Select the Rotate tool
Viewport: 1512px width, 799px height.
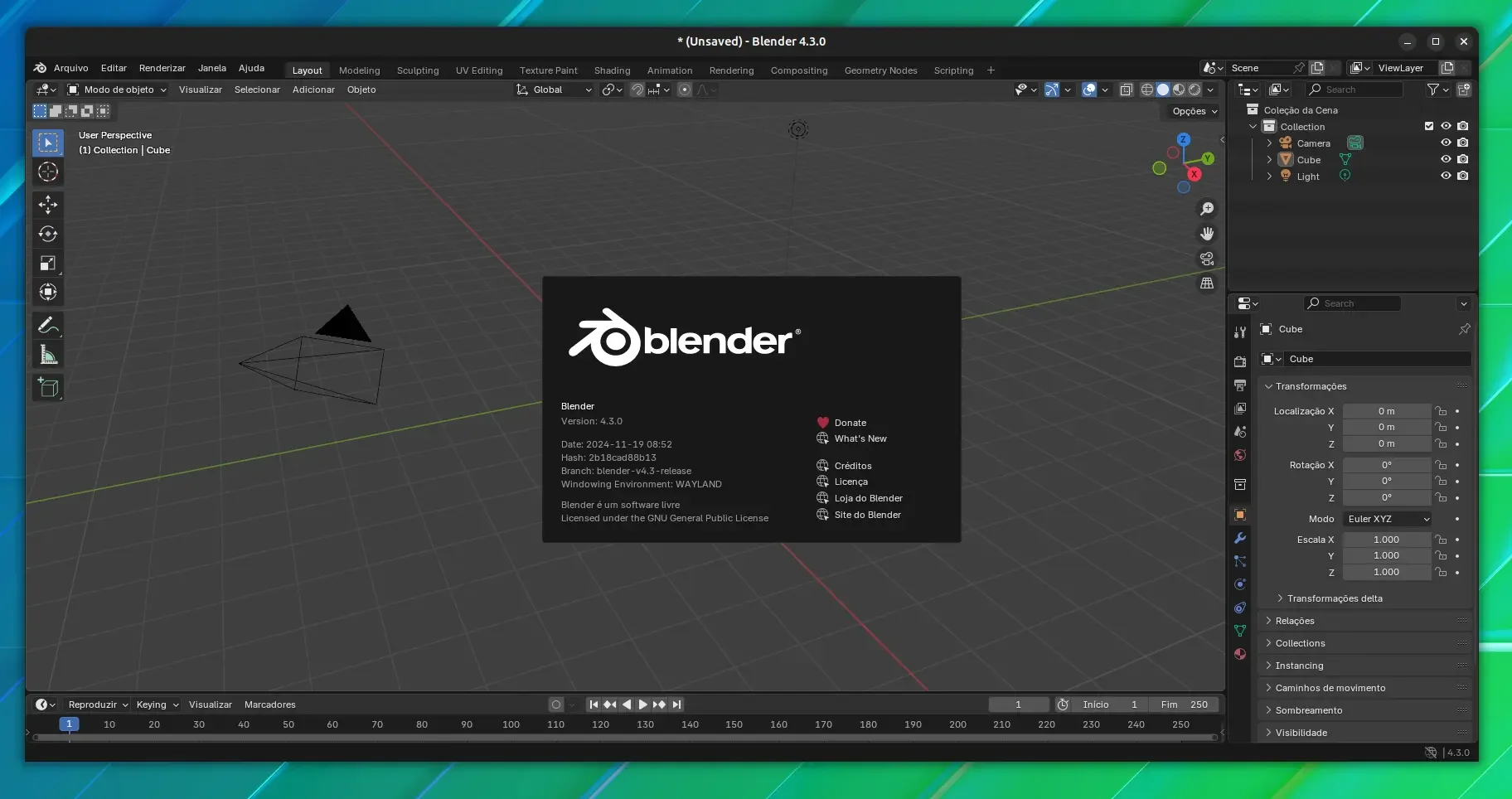pos(48,234)
